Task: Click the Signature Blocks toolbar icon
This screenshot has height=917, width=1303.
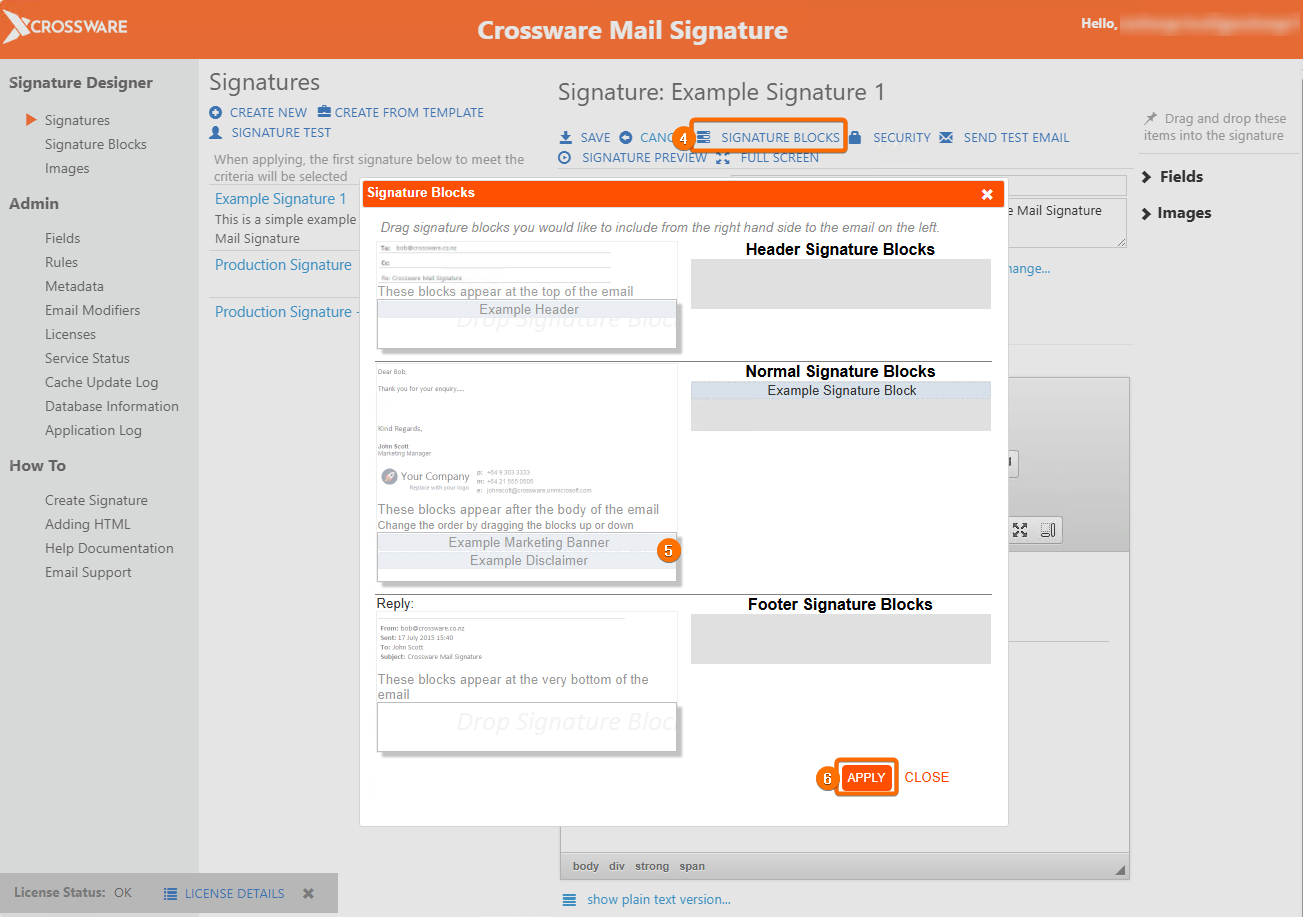Action: pos(704,138)
